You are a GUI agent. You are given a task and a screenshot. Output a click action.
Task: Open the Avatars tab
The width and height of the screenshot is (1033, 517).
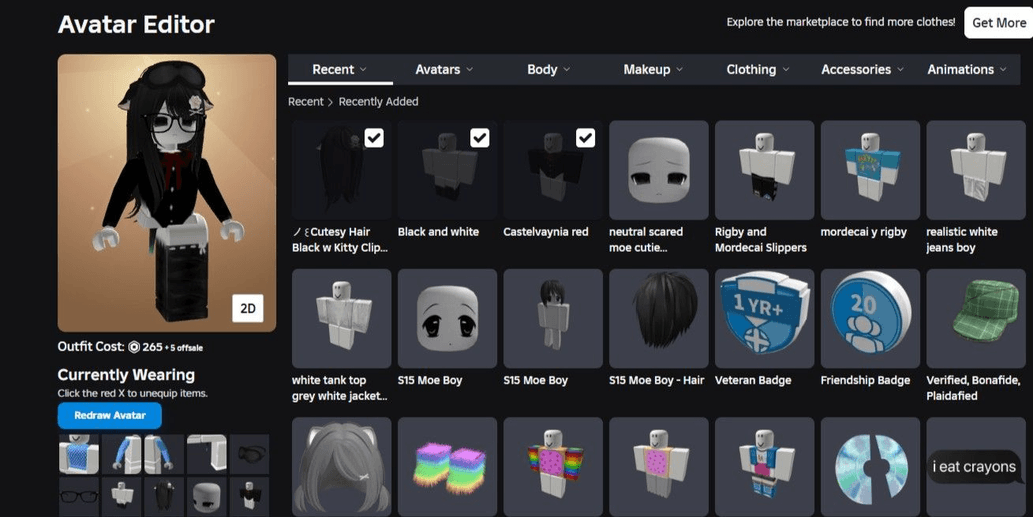(444, 69)
